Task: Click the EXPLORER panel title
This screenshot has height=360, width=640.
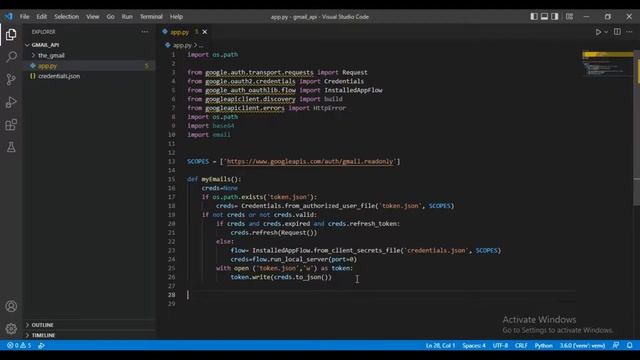Action: click(44, 32)
